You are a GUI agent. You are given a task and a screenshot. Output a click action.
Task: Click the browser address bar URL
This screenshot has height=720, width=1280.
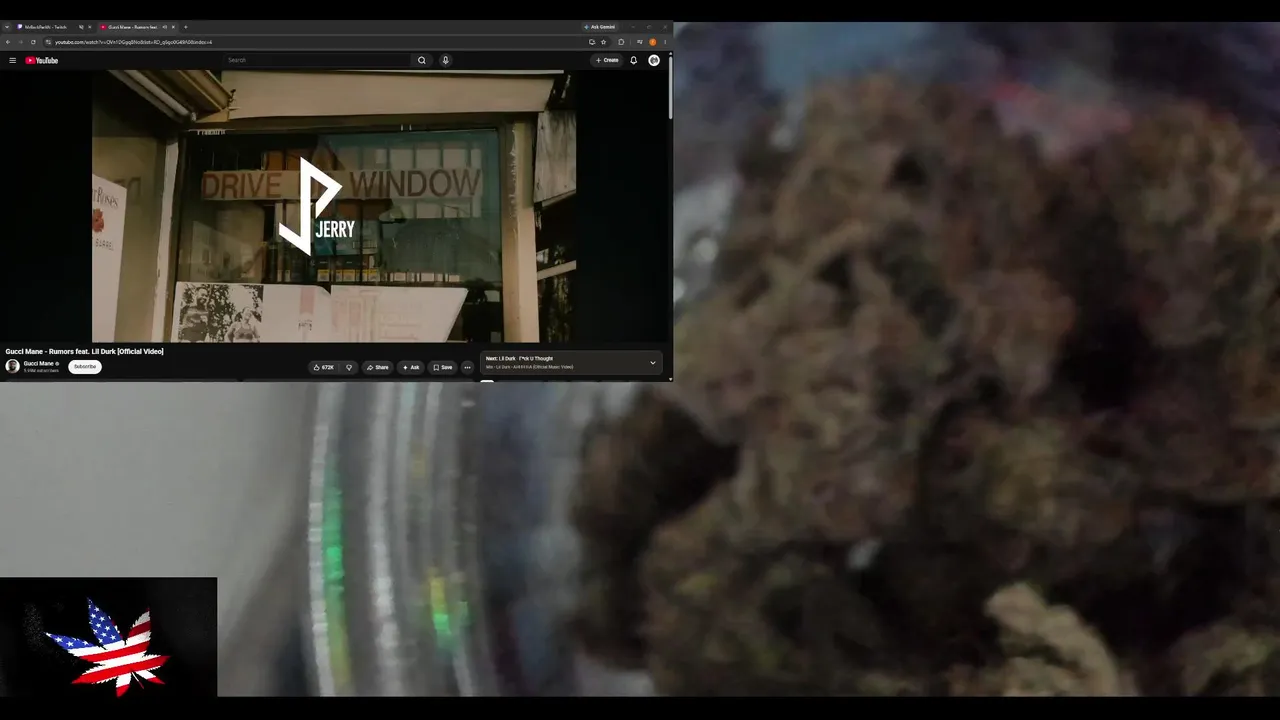tap(133, 42)
